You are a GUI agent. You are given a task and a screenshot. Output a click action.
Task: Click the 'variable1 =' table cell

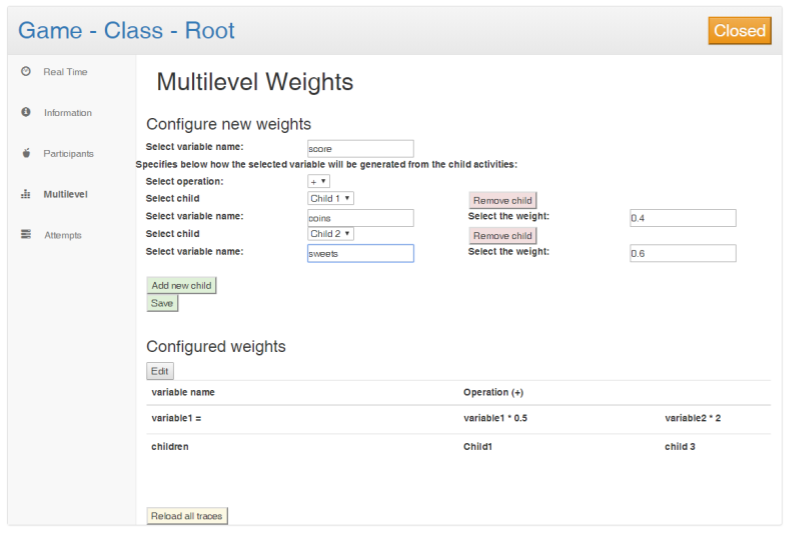pyautogui.click(x=177, y=418)
